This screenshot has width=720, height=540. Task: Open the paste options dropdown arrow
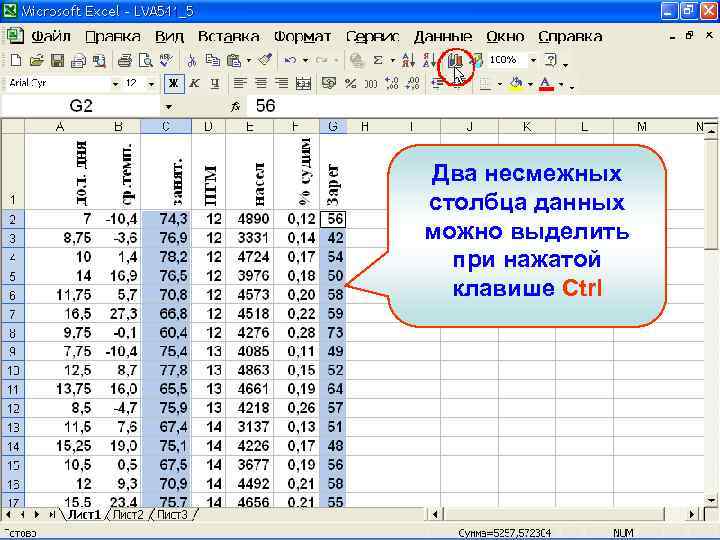click(x=248, y=60)
